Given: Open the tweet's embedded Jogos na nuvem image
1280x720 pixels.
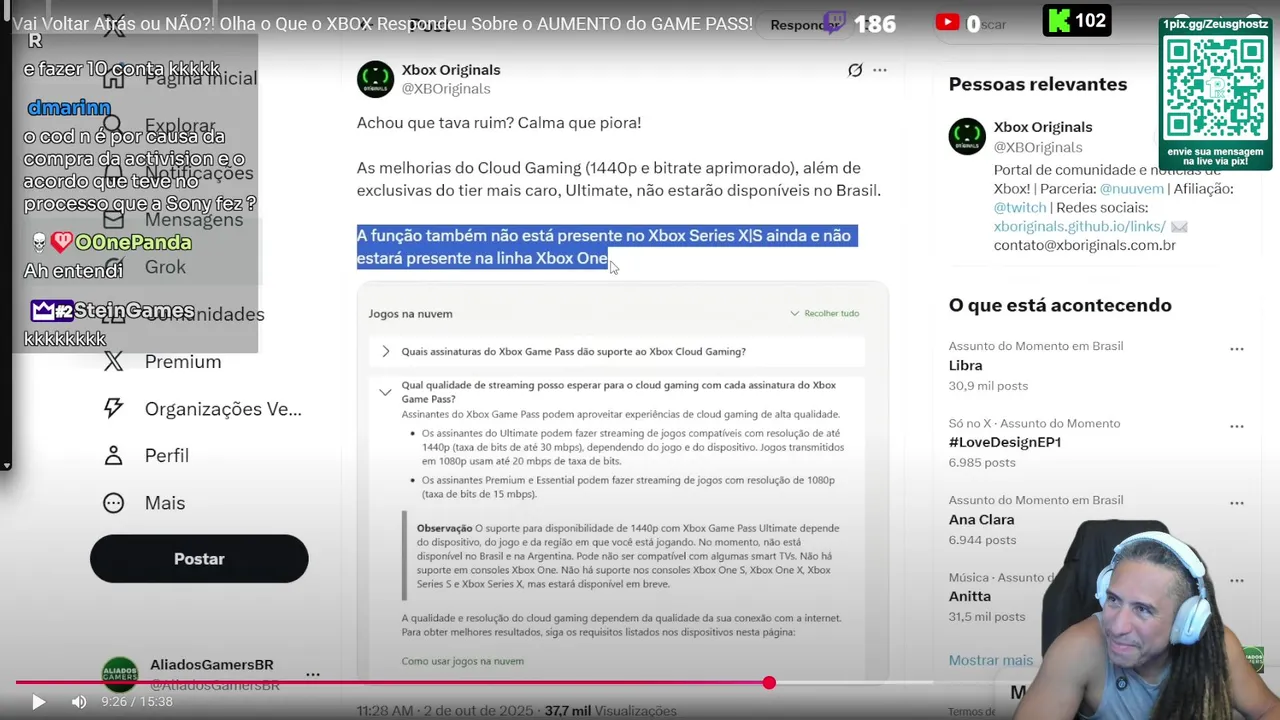Looking at the screenshot, I should coord(622,481).
